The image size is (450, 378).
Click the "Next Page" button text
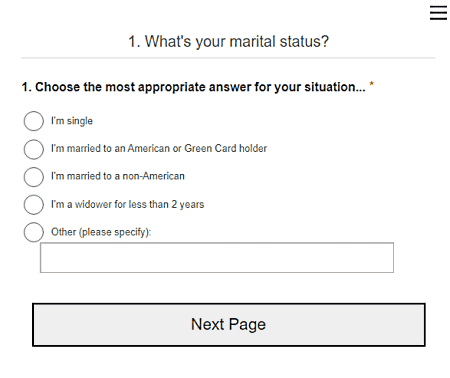(x=228, y=324)
